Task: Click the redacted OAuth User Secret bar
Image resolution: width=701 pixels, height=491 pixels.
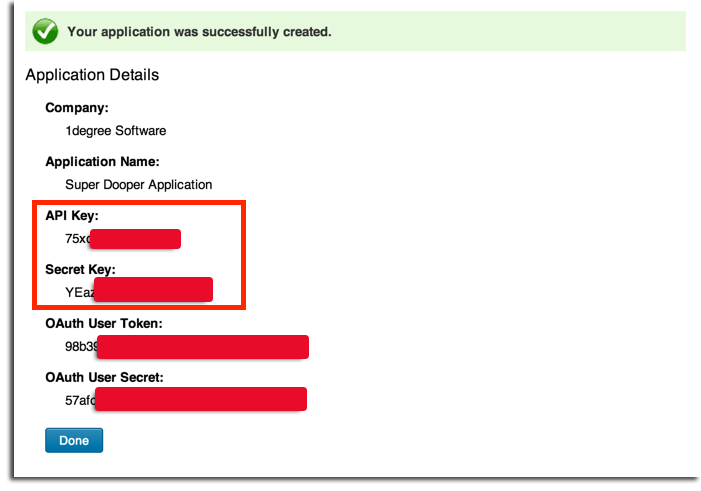Action: coord(200,399)
